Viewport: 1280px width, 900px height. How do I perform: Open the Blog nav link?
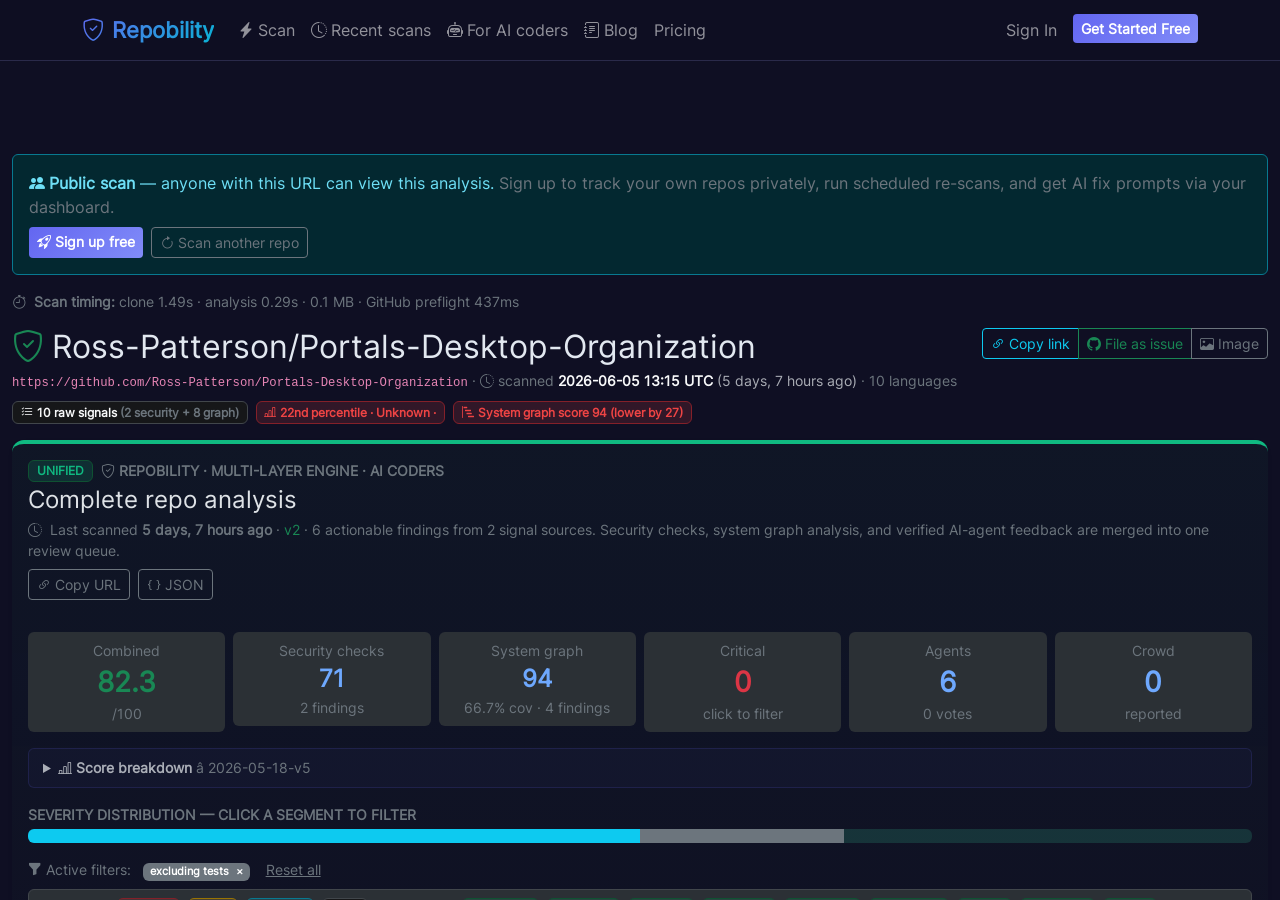611,30
